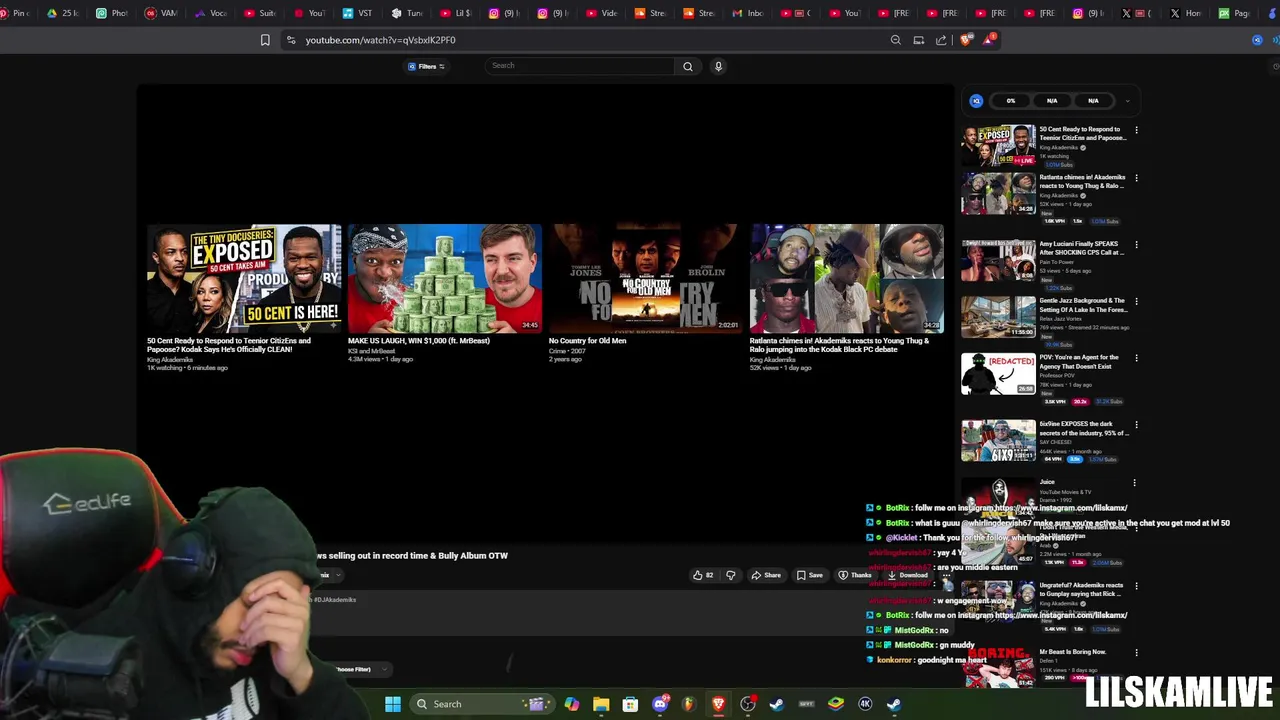The image size is (1280, 720).
Task: Open sidebar REDACTED POV Agent thumbnail
Action: [x=998, y=374]
